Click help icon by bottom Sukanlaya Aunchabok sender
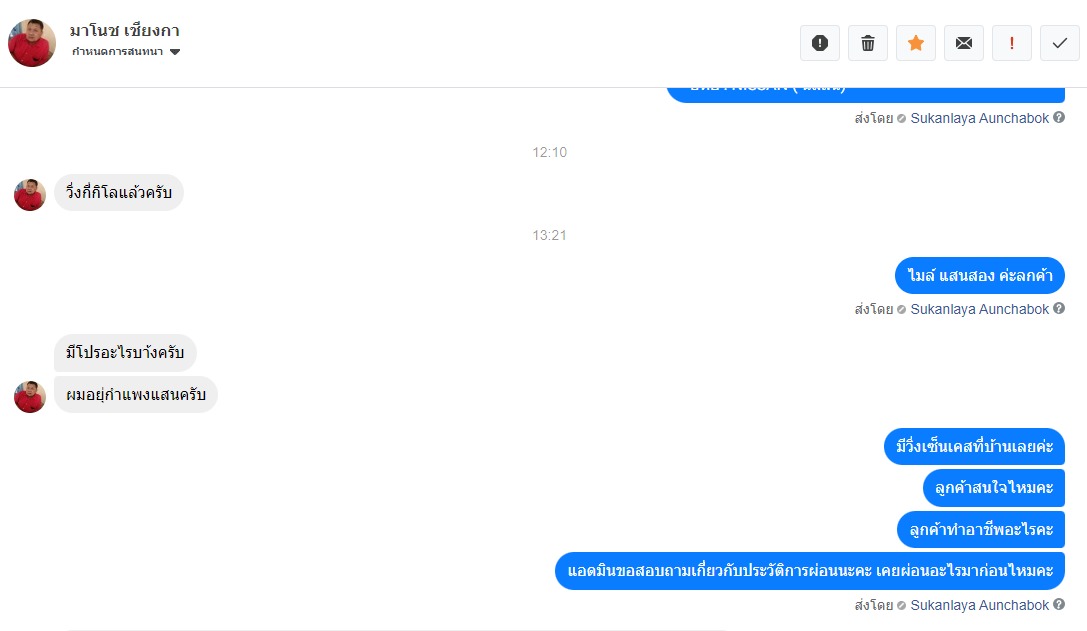The width and height of the screenshot is (1087, 631). 1059,604
